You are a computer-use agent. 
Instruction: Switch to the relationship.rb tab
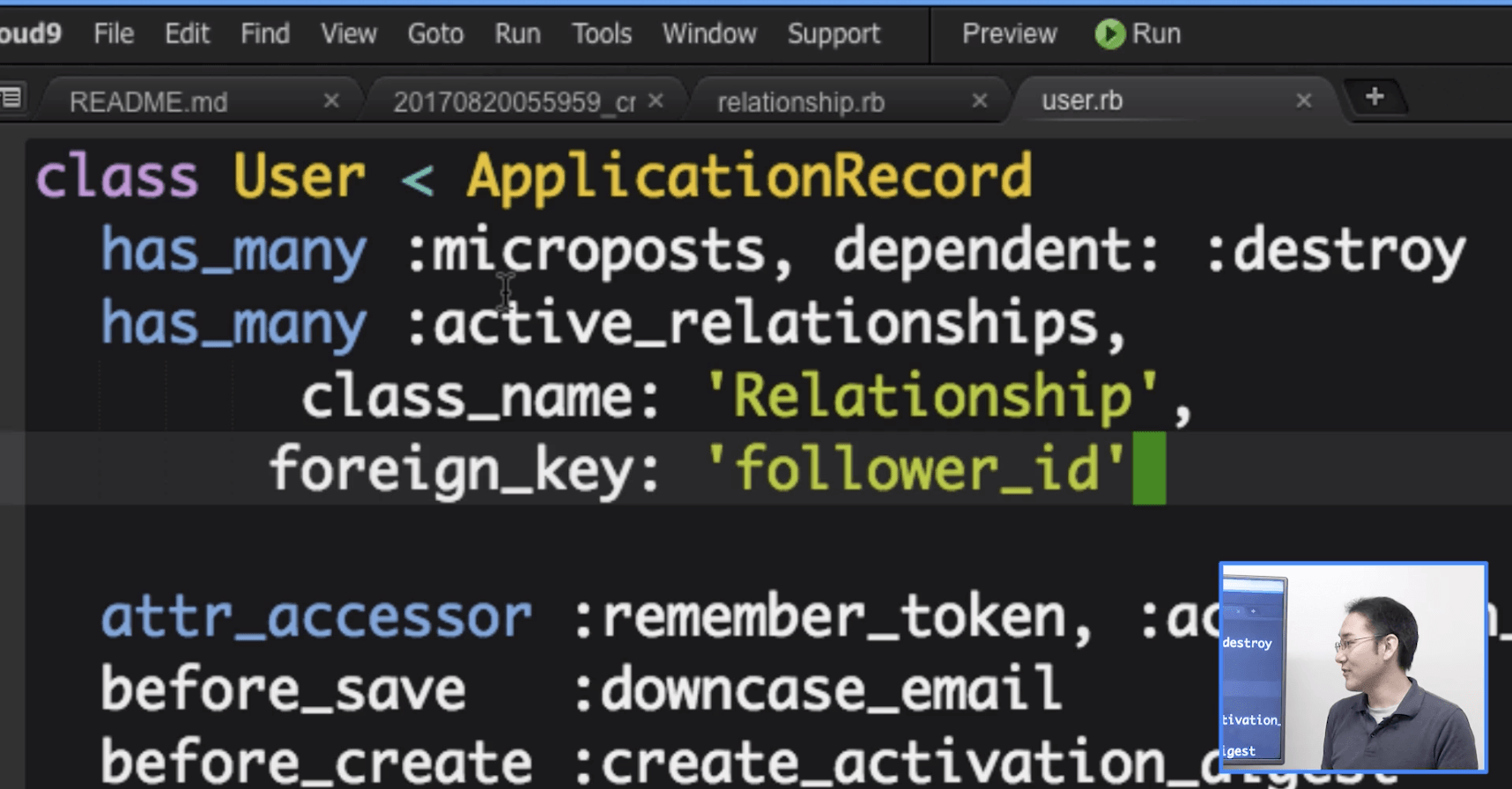pyautogui.click(x=801, y=102)
